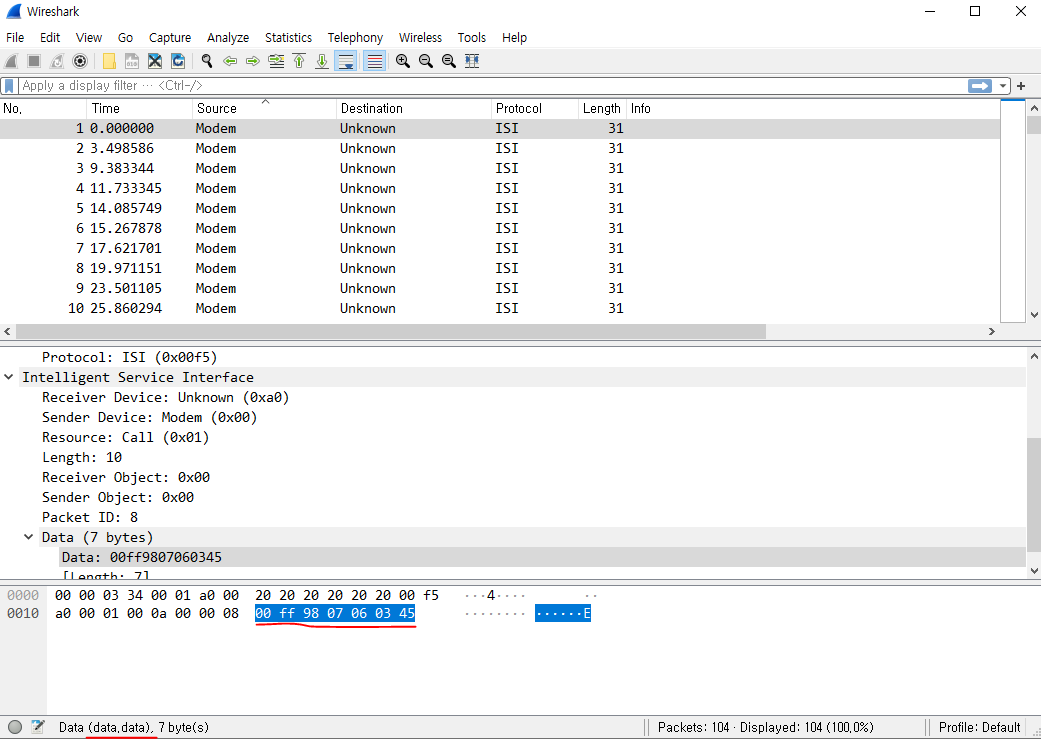1041x739 pixels.
Task: Select the Sender Device: Modem (0x00) field
Action: (149, 418)
